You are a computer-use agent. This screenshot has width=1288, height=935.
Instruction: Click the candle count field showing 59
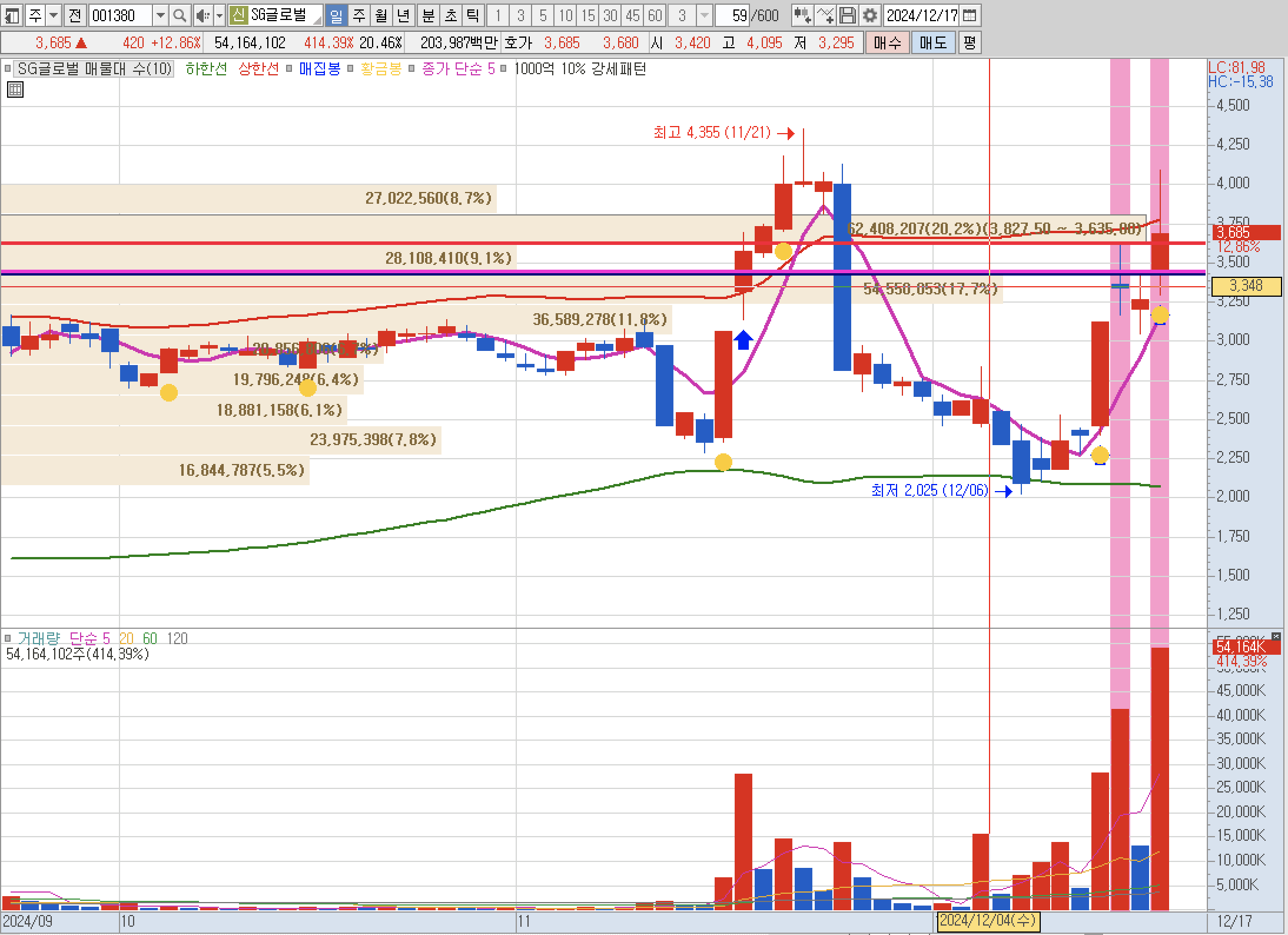click(x=733, y=15)
